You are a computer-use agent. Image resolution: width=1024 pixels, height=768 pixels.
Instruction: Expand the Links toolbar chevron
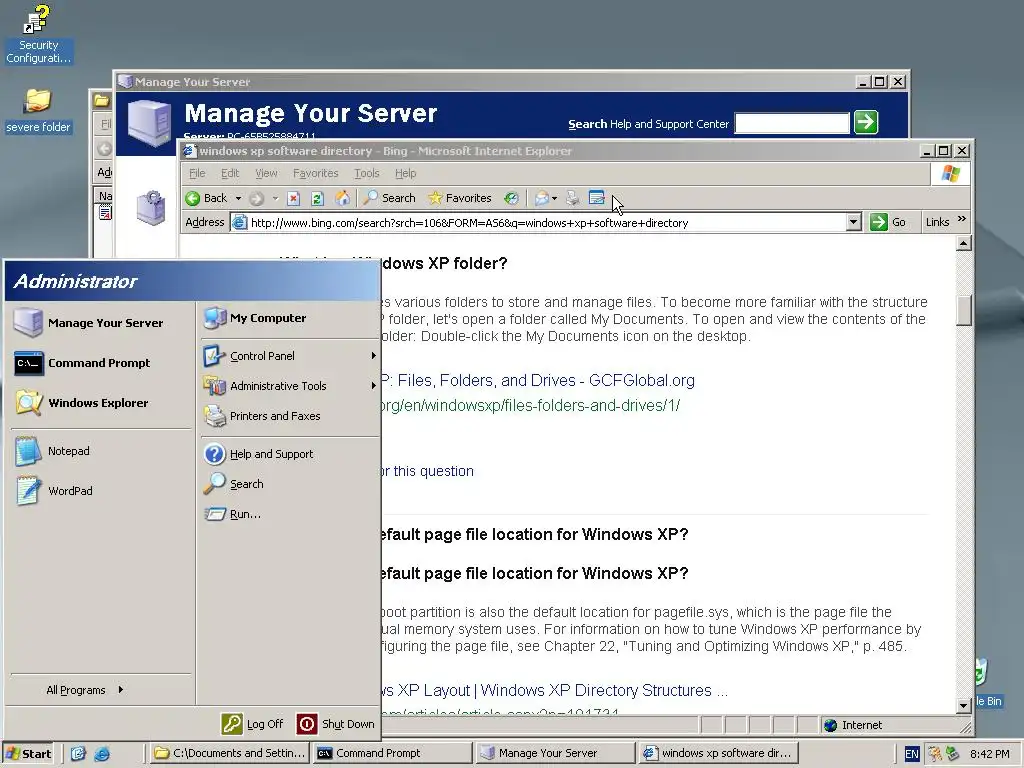961,220
